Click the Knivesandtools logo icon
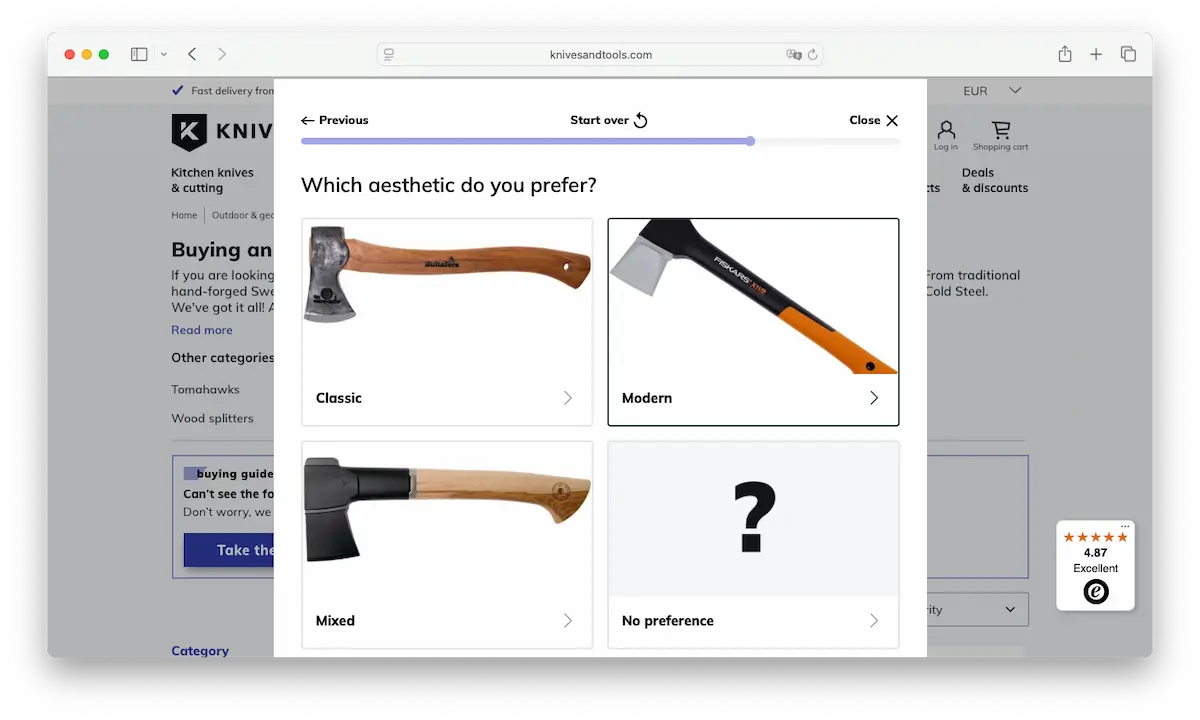 tap(189, 132)
